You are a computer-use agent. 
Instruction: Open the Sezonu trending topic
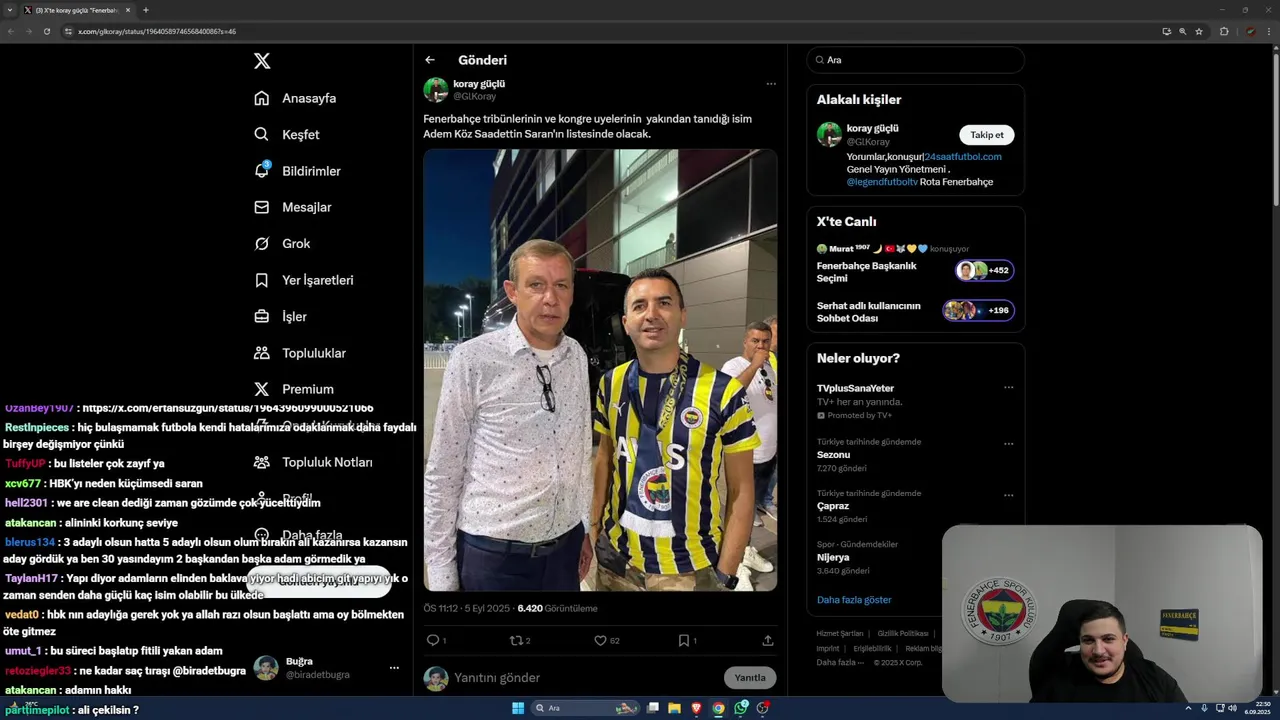tap(833, 455)
